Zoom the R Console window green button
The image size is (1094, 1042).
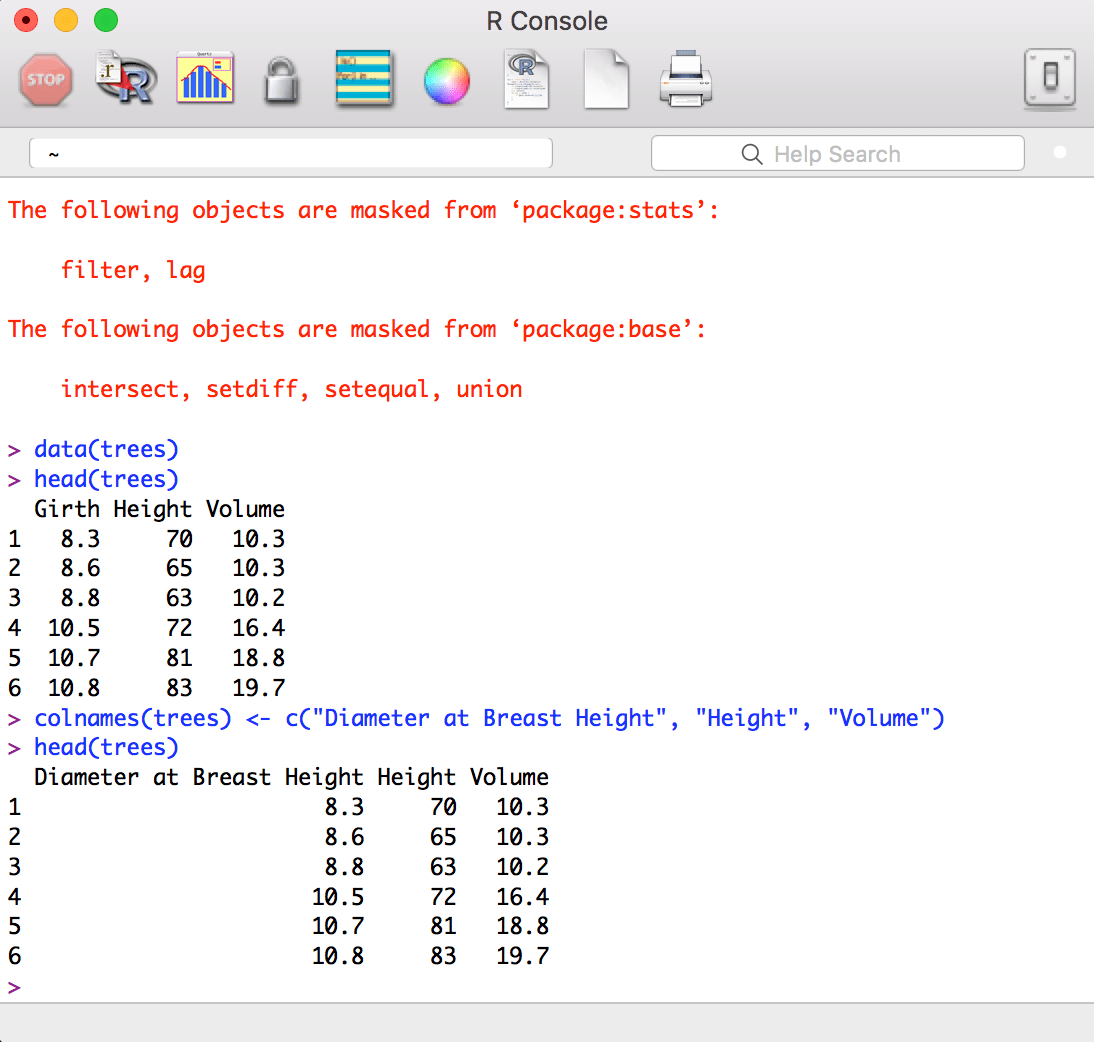105,19
